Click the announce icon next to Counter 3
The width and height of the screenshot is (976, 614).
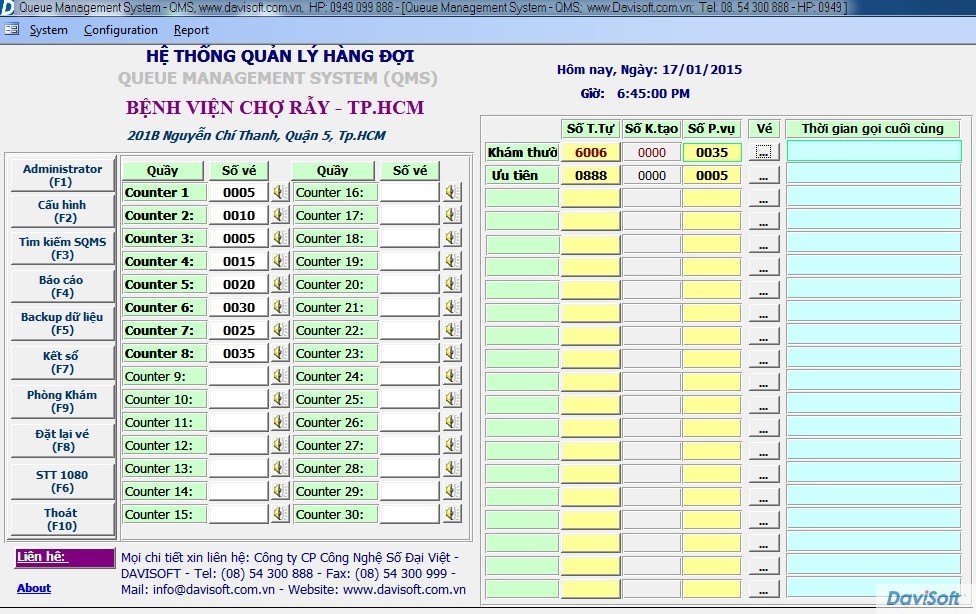[x=279, y=238]
